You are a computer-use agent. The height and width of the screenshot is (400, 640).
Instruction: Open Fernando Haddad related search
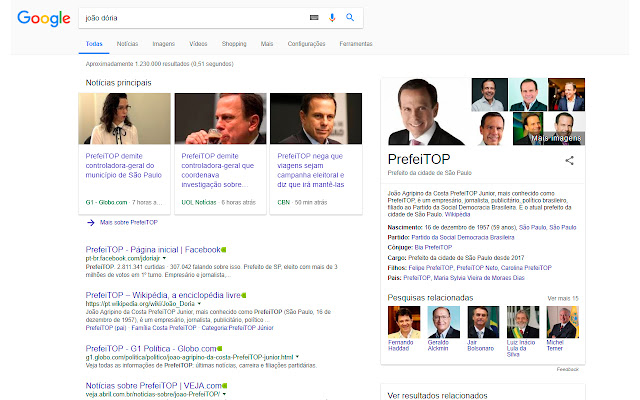404,329
